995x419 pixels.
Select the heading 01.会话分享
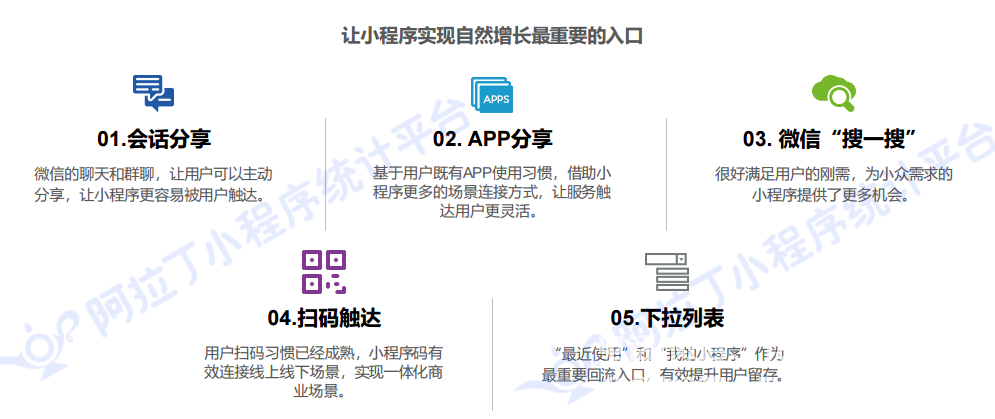pos(154,139)
